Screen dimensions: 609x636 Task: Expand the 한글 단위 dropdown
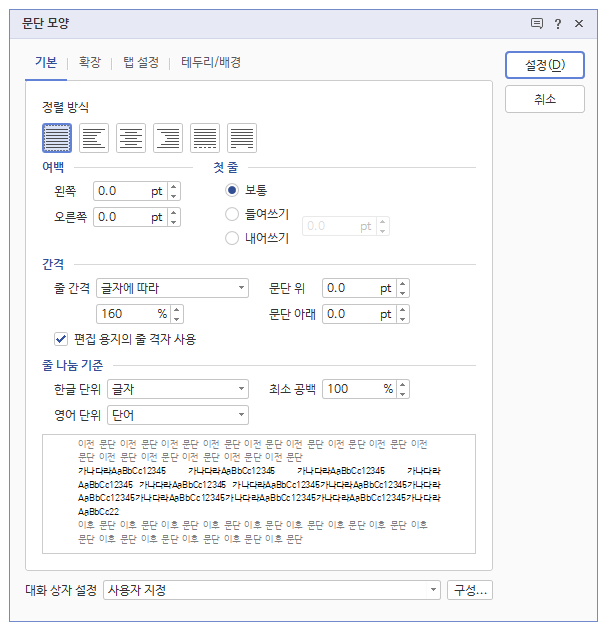pyautogui.click(x=178, y=389)
